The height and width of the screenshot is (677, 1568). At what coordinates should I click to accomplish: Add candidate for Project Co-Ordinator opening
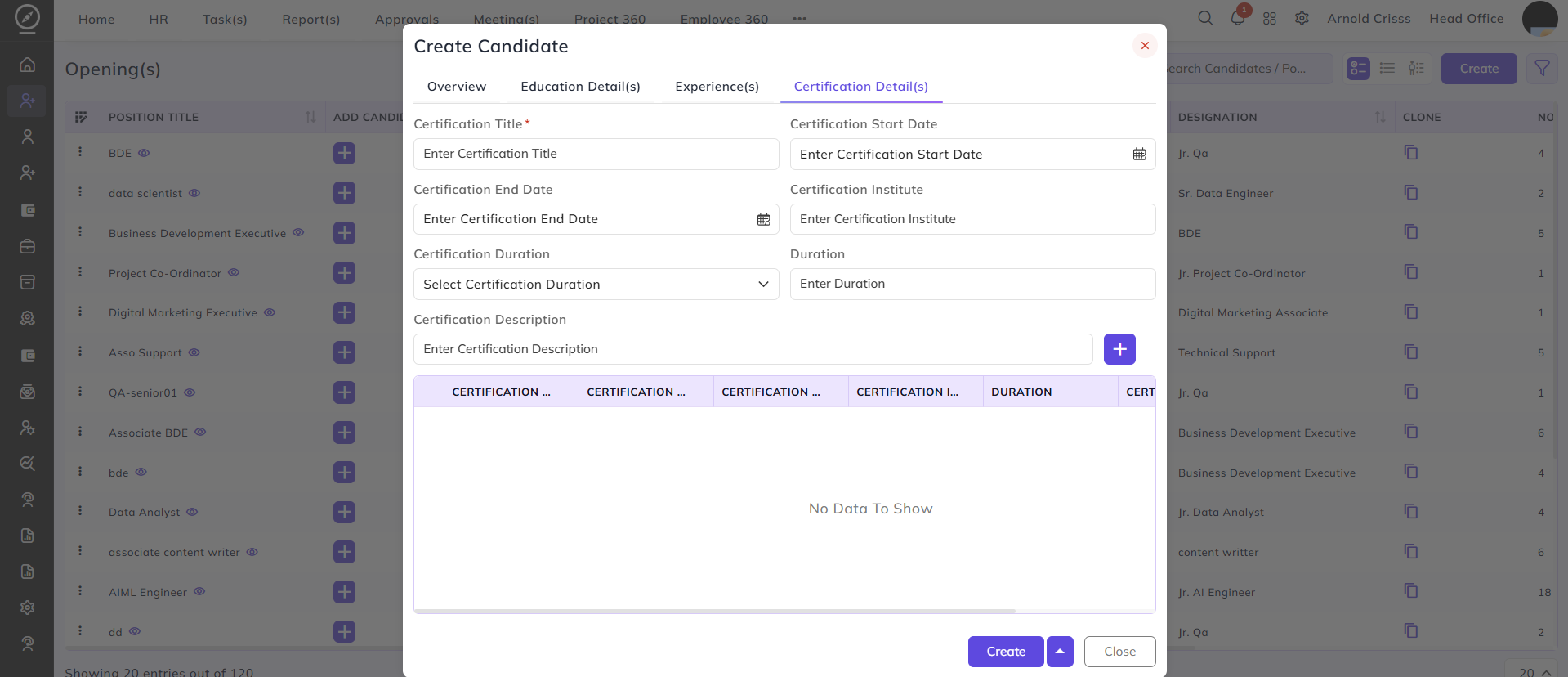tap(344, 273)
